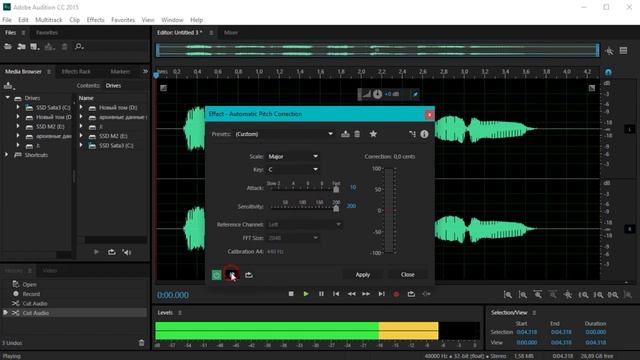Viewport: 640px width, 360px height.
Task: Close the effect dialog with red X
Action: click(429, 115)
